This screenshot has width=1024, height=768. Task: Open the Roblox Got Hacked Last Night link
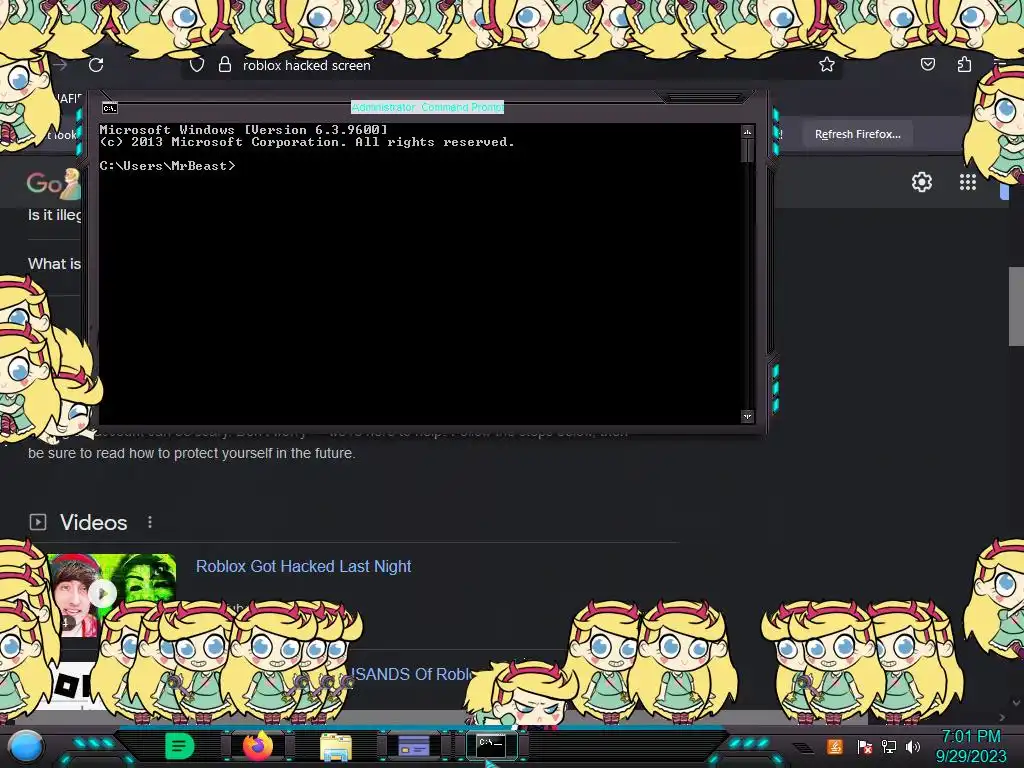tap(304, 566)
